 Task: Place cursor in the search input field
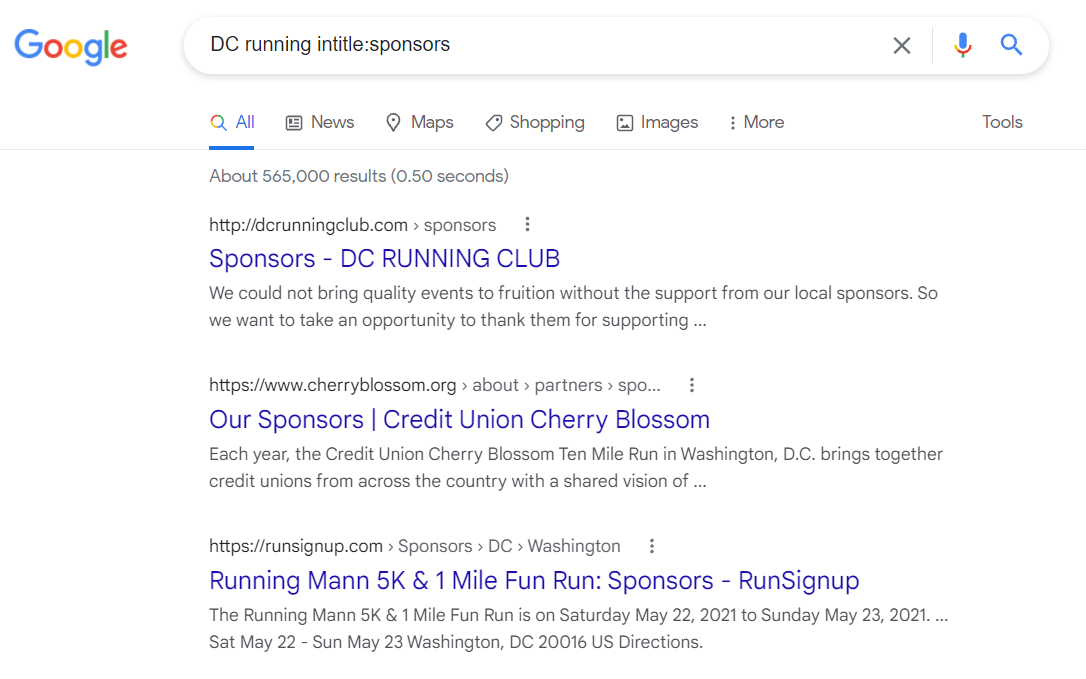pos(550,45)
